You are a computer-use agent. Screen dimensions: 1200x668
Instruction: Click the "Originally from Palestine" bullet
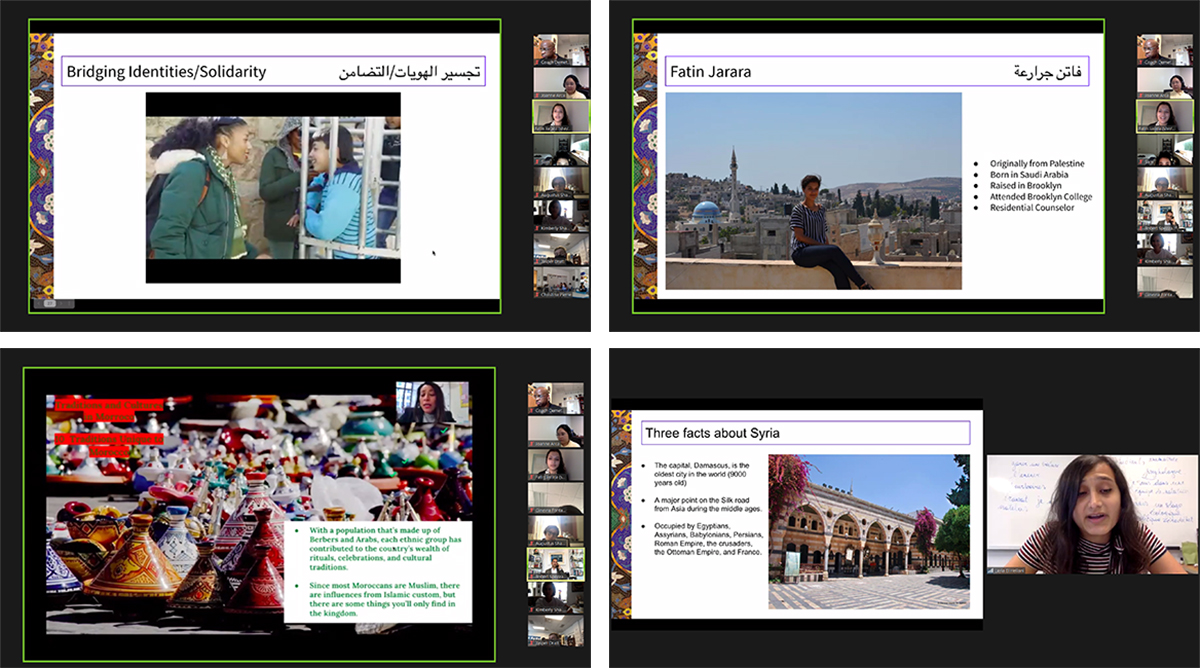(x=1037, y=163)
